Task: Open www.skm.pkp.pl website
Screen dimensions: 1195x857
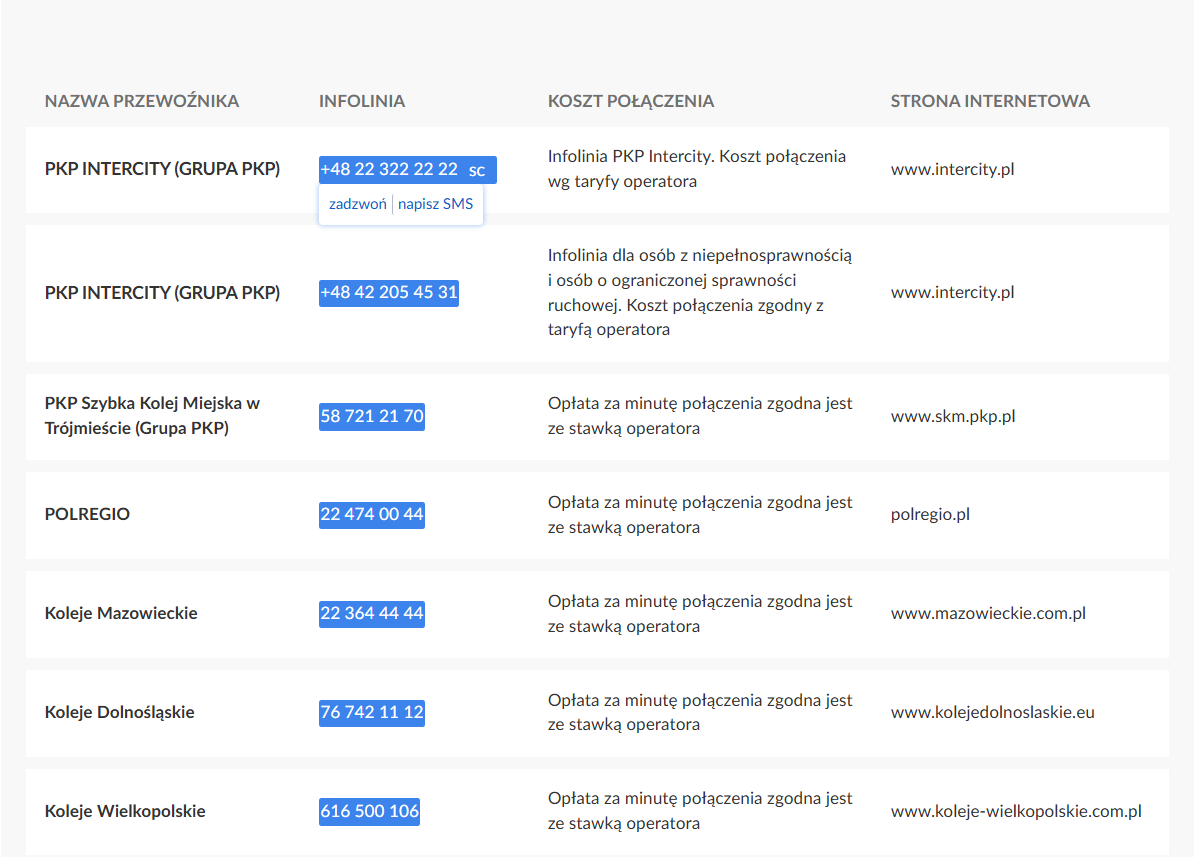Action: click(x=953, y=416)
